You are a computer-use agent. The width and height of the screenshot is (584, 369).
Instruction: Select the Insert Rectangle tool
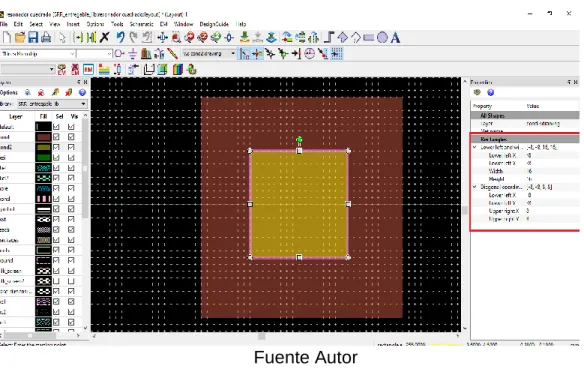368,38
